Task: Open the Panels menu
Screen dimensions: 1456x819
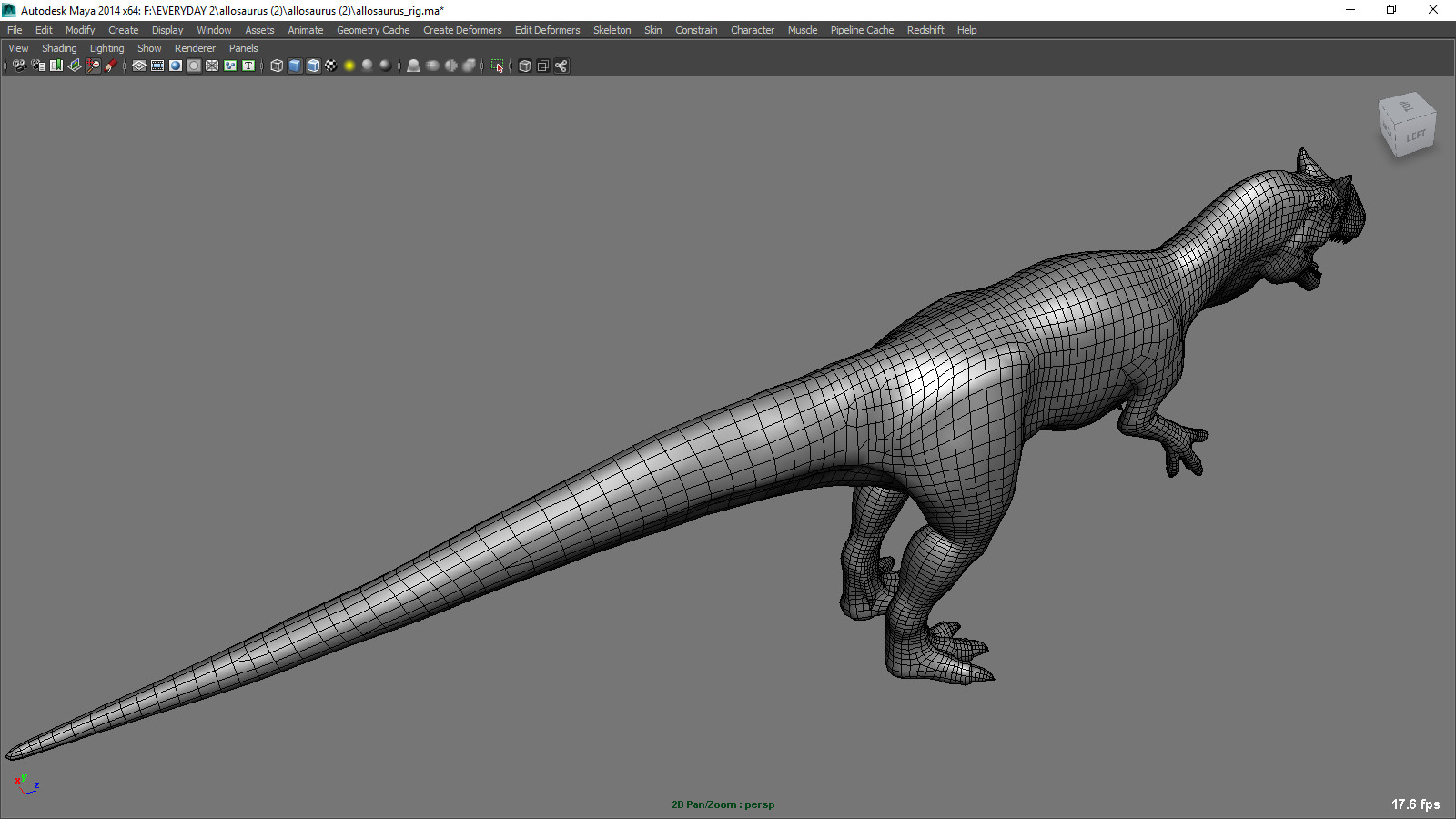Action: coord(243,48)
